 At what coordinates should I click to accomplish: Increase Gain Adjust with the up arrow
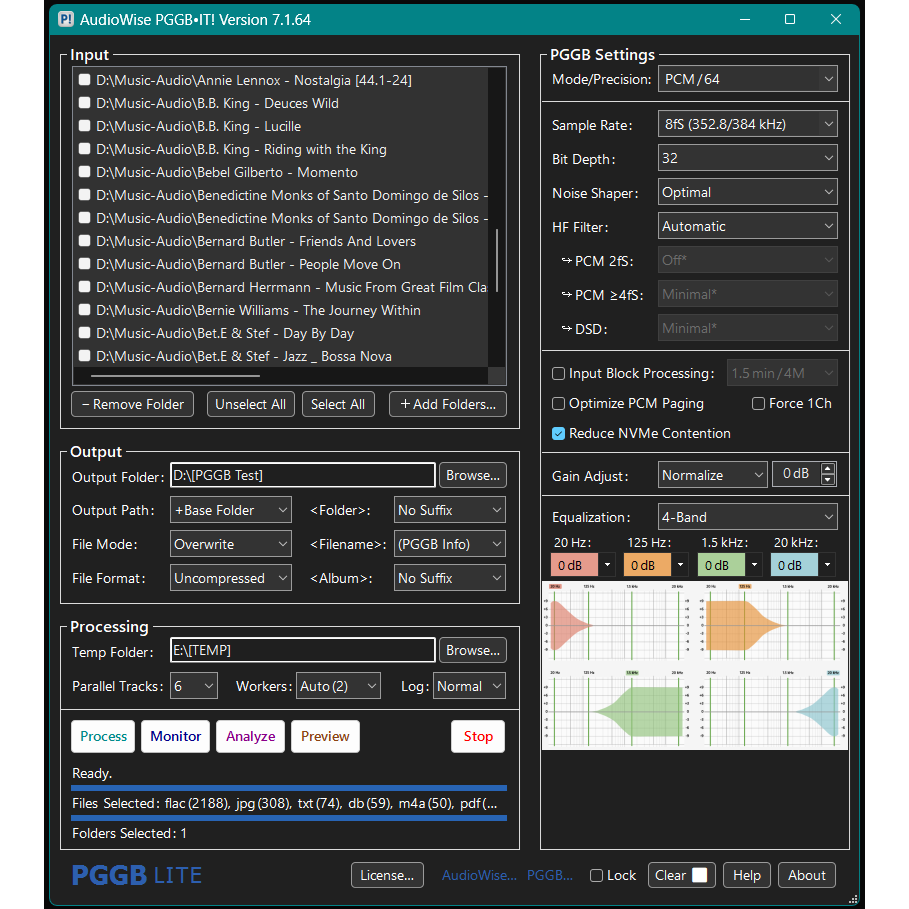[x=827, y=468]
